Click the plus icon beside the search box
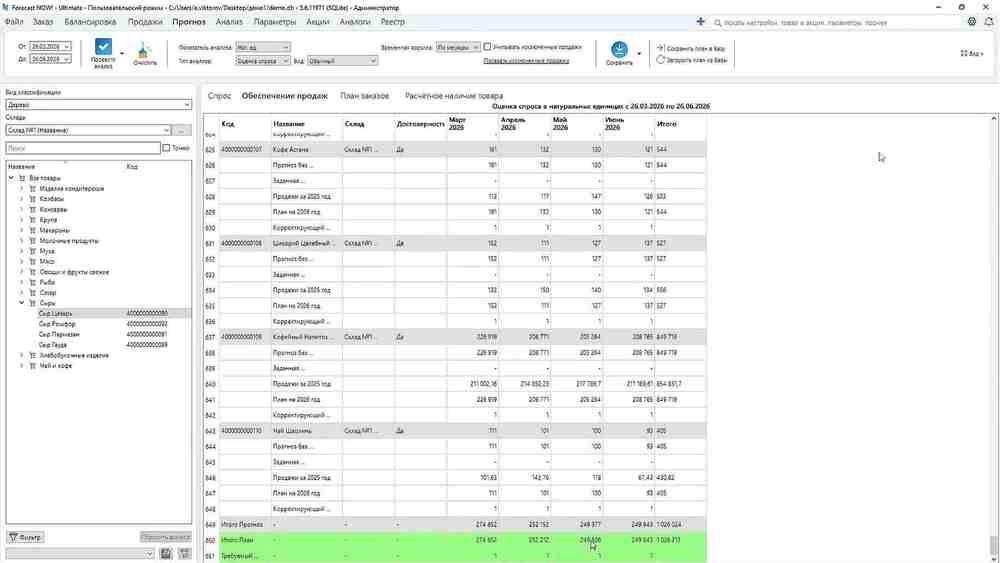The image size is (1000, 563). pos(700,22)
